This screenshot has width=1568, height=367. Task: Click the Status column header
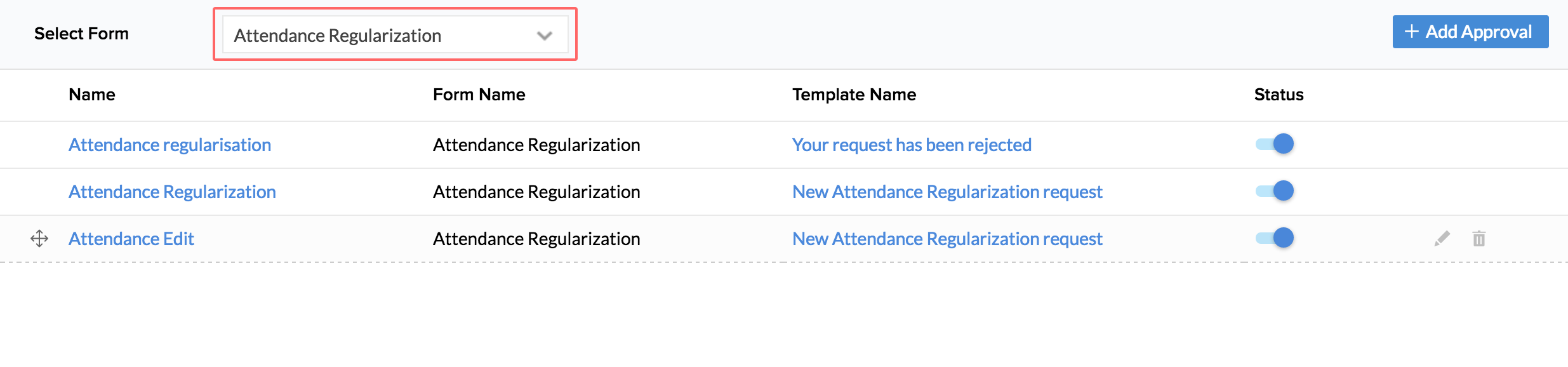1279,95
